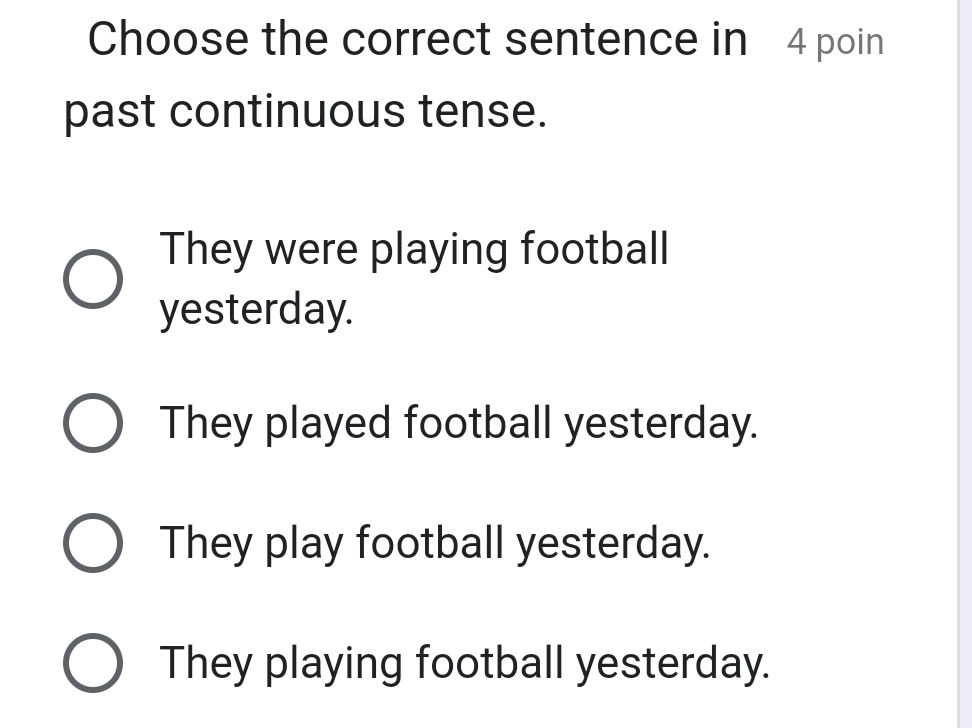Click the answer 'They played football yesterday.'

(x=459, y=423)
